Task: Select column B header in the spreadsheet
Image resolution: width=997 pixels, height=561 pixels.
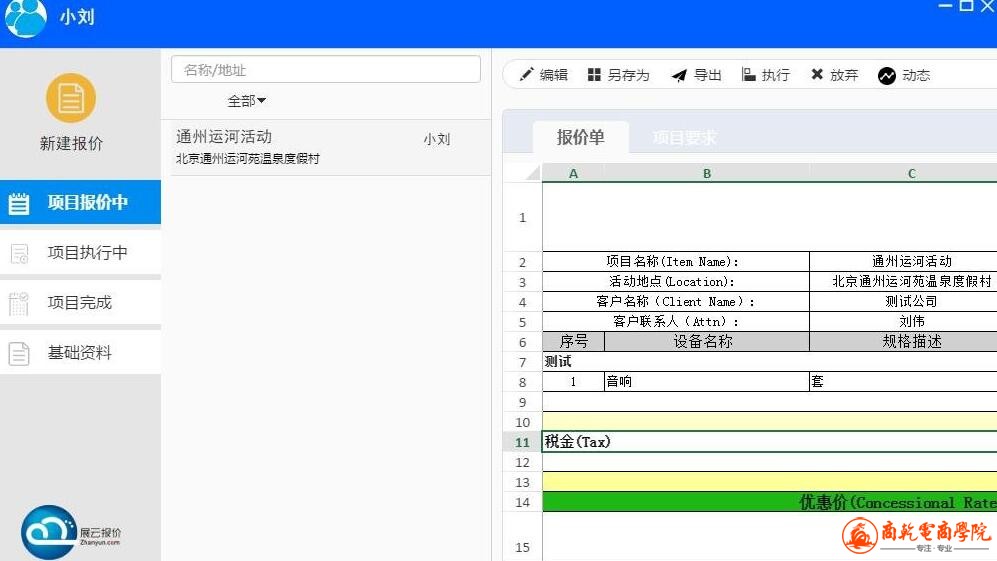Action: click(706, 173)
